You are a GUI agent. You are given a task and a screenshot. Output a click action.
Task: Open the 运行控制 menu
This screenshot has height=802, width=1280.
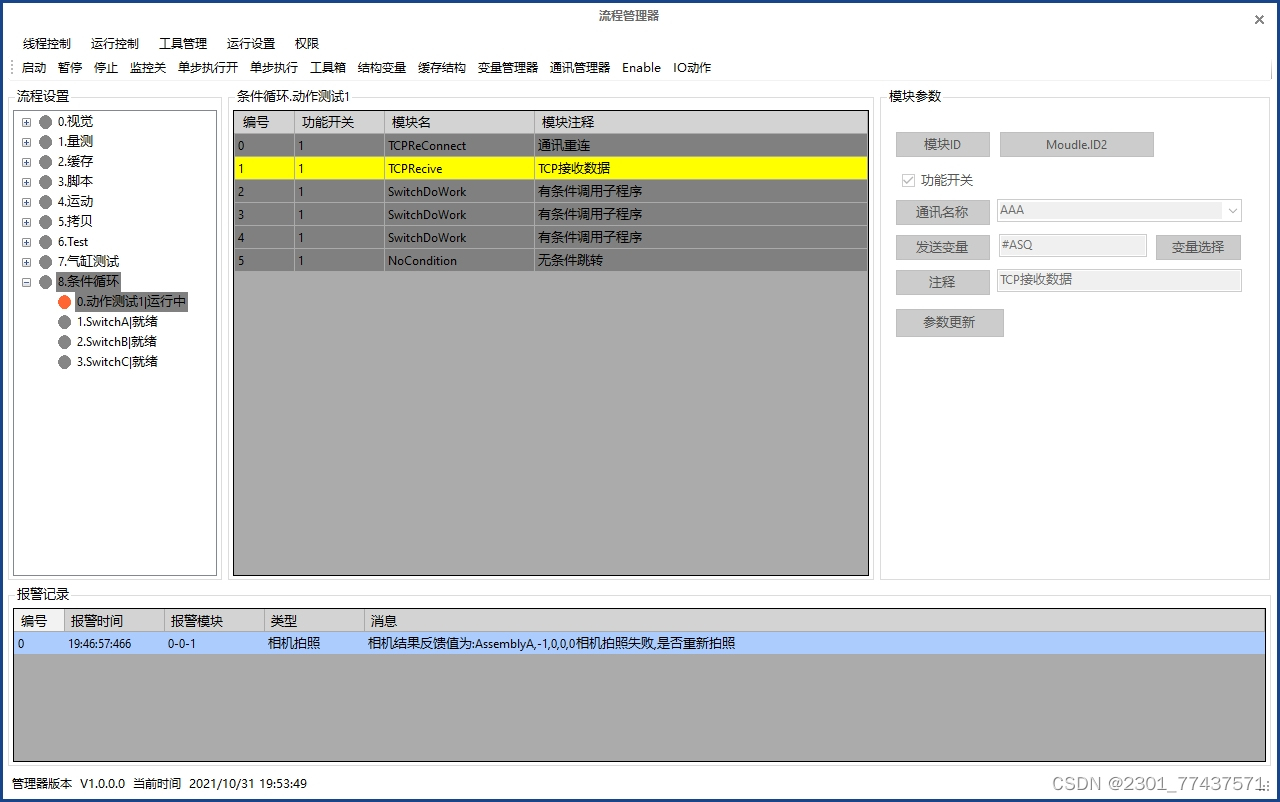115,44
